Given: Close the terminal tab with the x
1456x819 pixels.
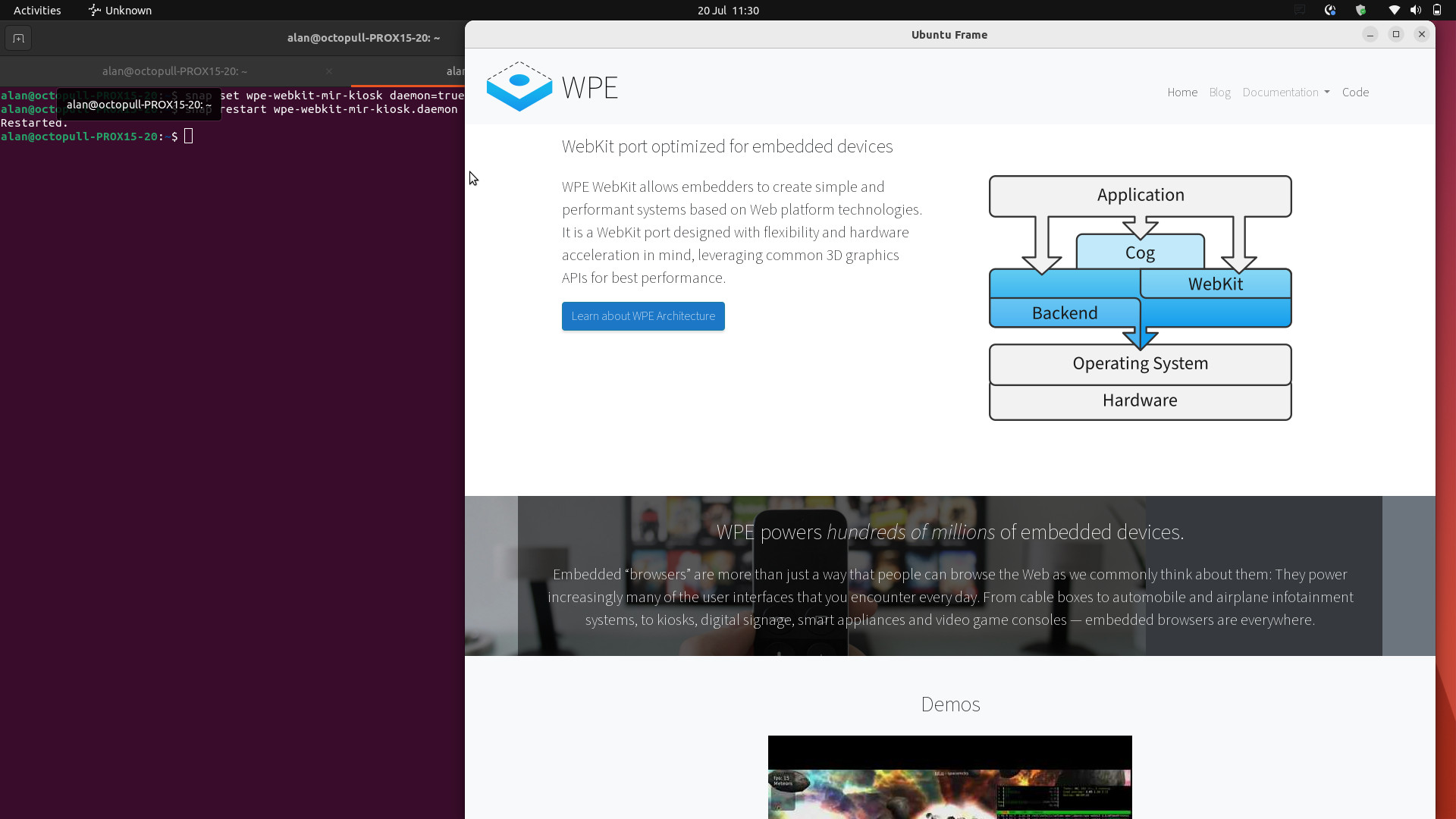Looking at the screenshot, I should pyautogui.click(x=328, y=71).
